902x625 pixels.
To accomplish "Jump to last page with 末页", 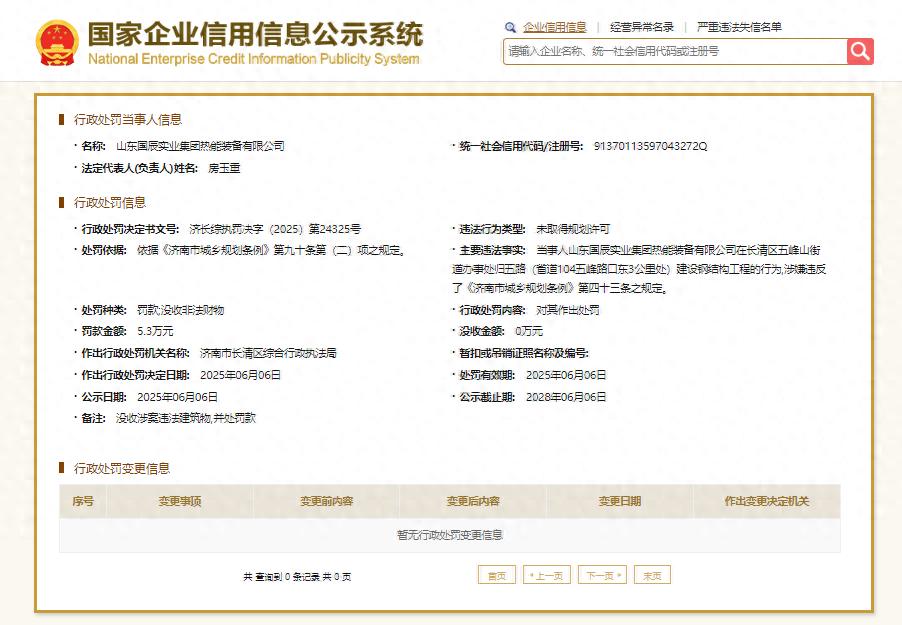I will pos(652,575).
